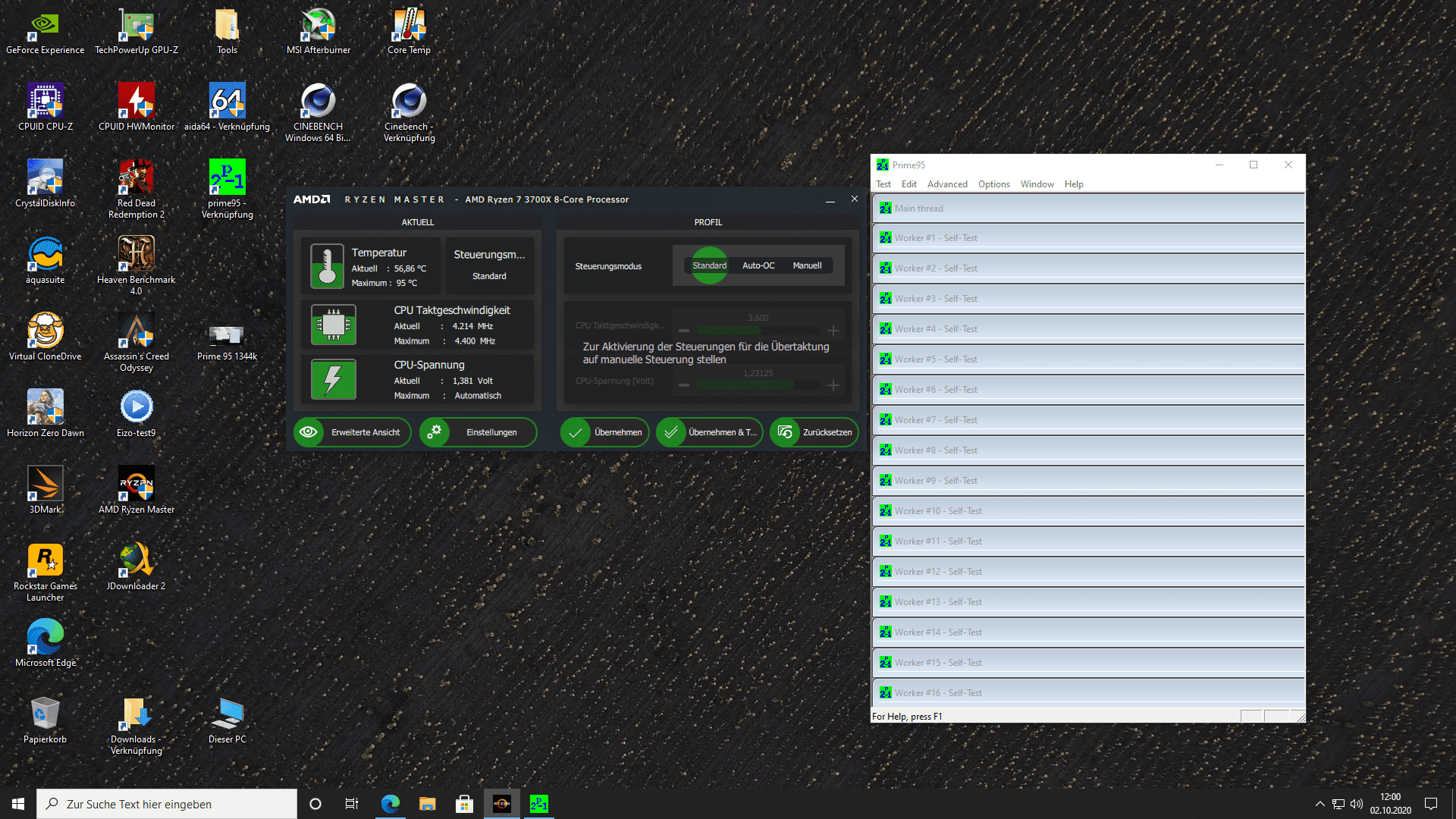Open Help menu in Prime95
This screenshot has height=819, width=1456.
pos(1074,184)
